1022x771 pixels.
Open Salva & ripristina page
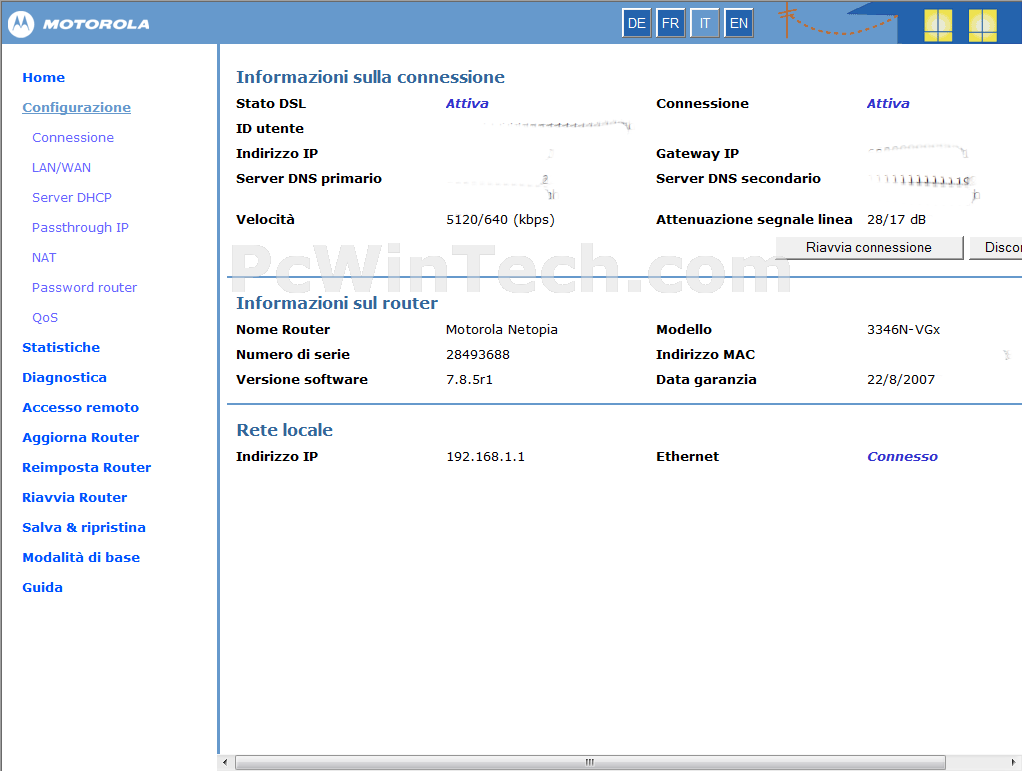pyautogui.click(x=83, y=527)
